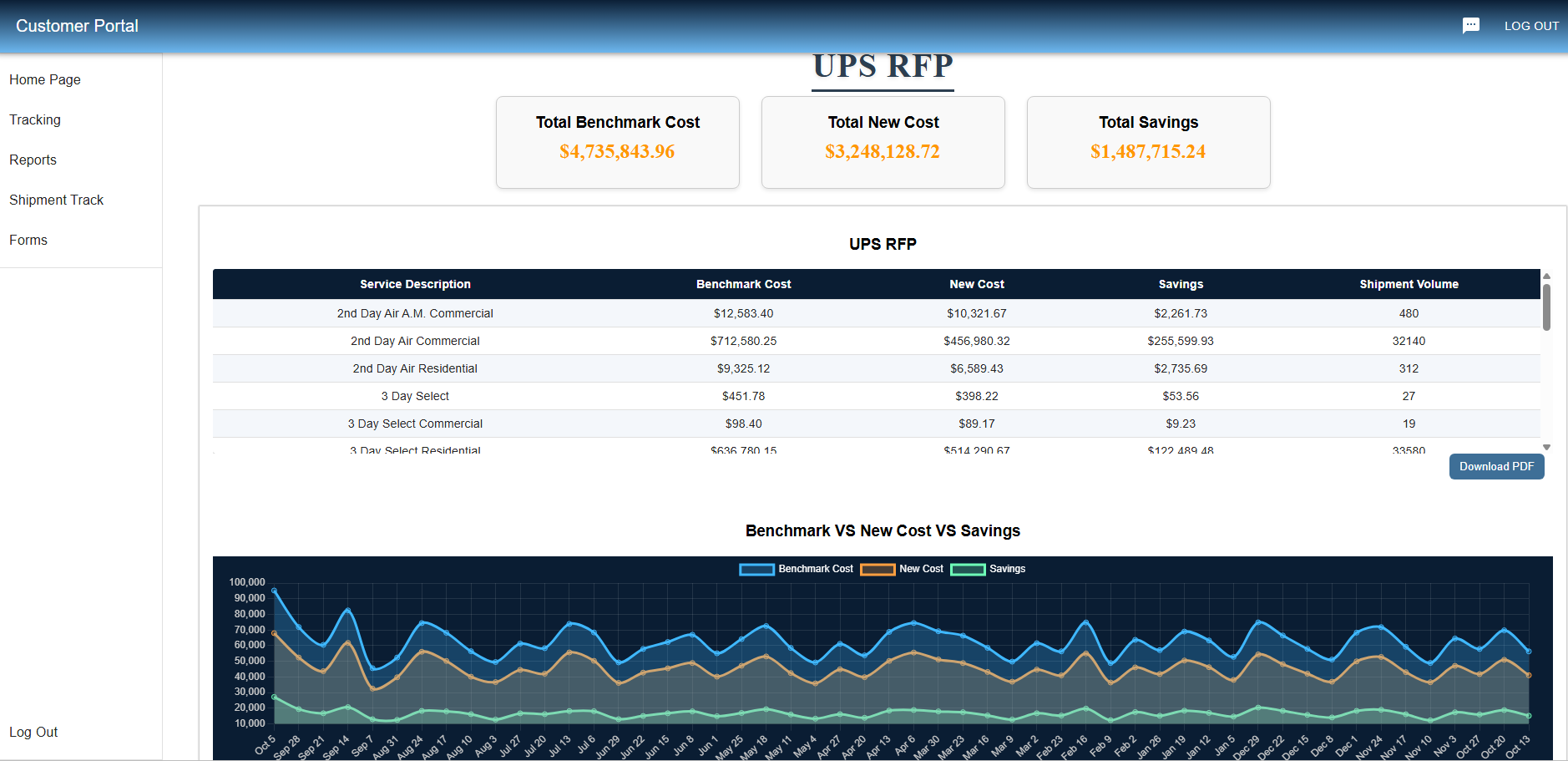Screen dimensions: 1568x761
Task: Select the Total Savings summary card
Action: click(x=1148, y=142)
